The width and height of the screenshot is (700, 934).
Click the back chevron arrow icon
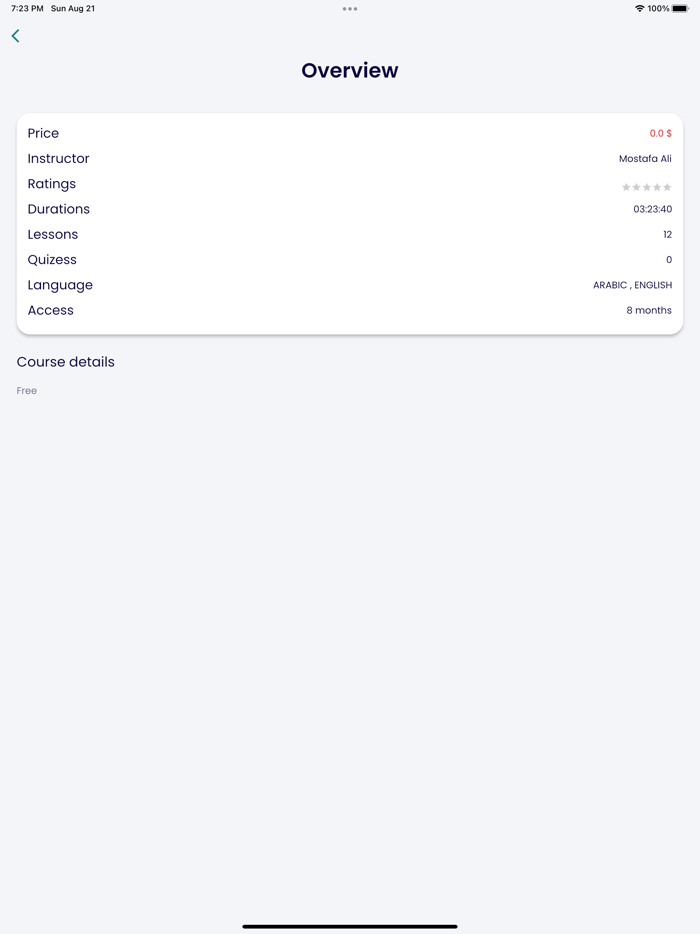tap(15, 35)
